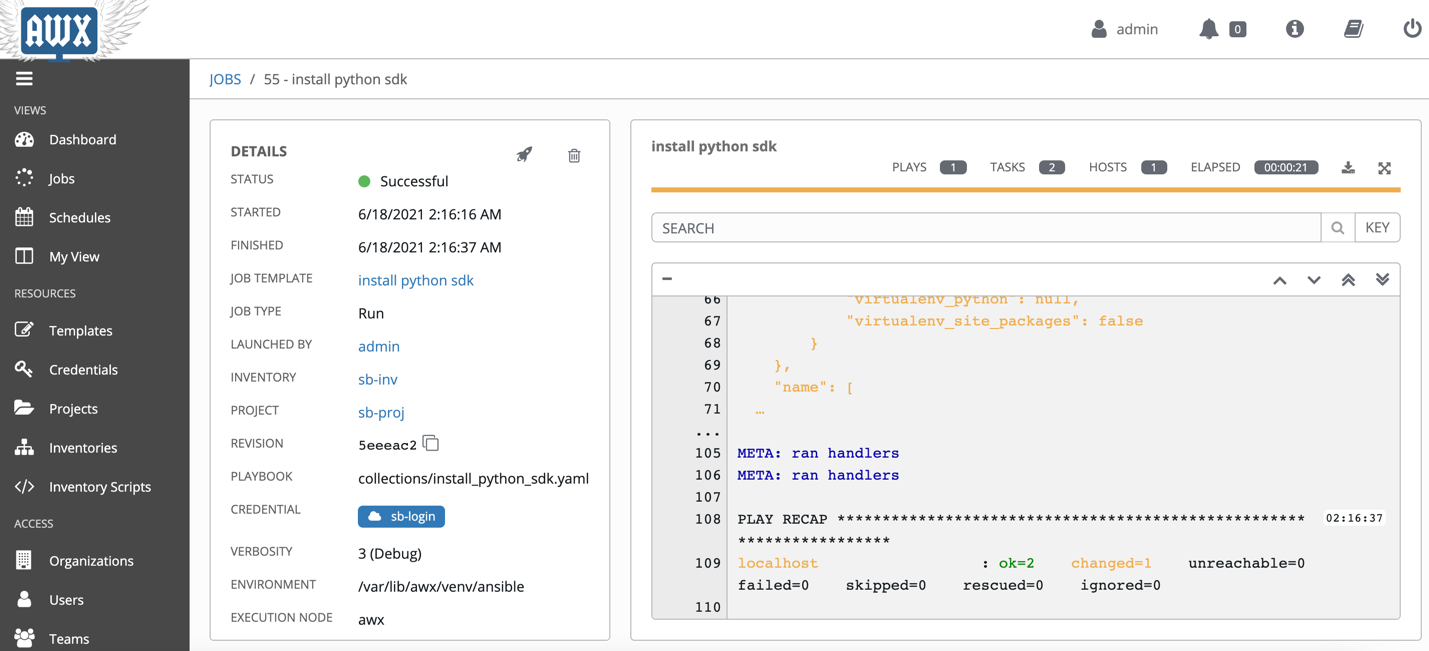1429x651 pixels.
Task: Click the output SEARCH field
Action: point(985,228)
